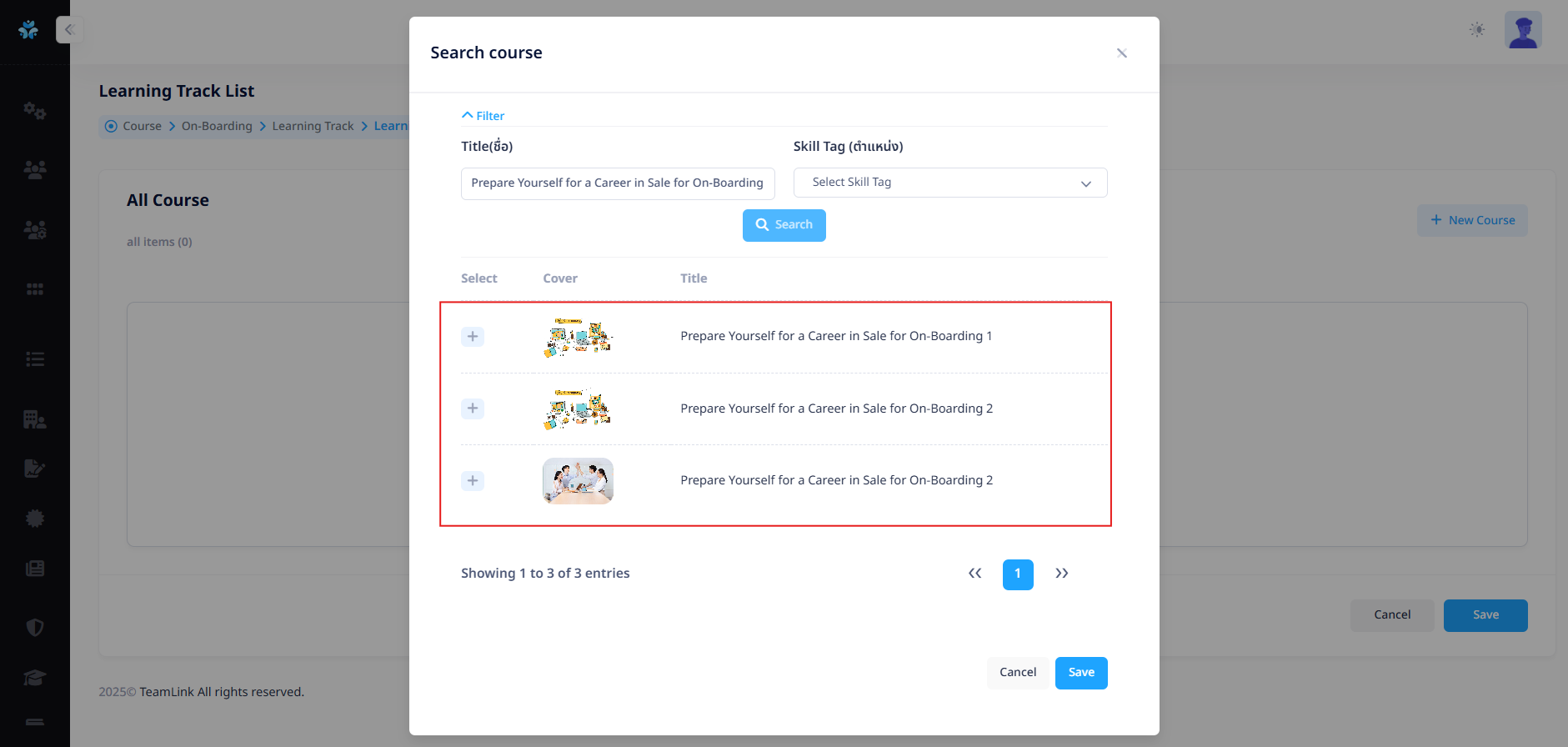1568x747 pixels.
Task: Open the shield sidebar icon
Action: pos(34,627)
